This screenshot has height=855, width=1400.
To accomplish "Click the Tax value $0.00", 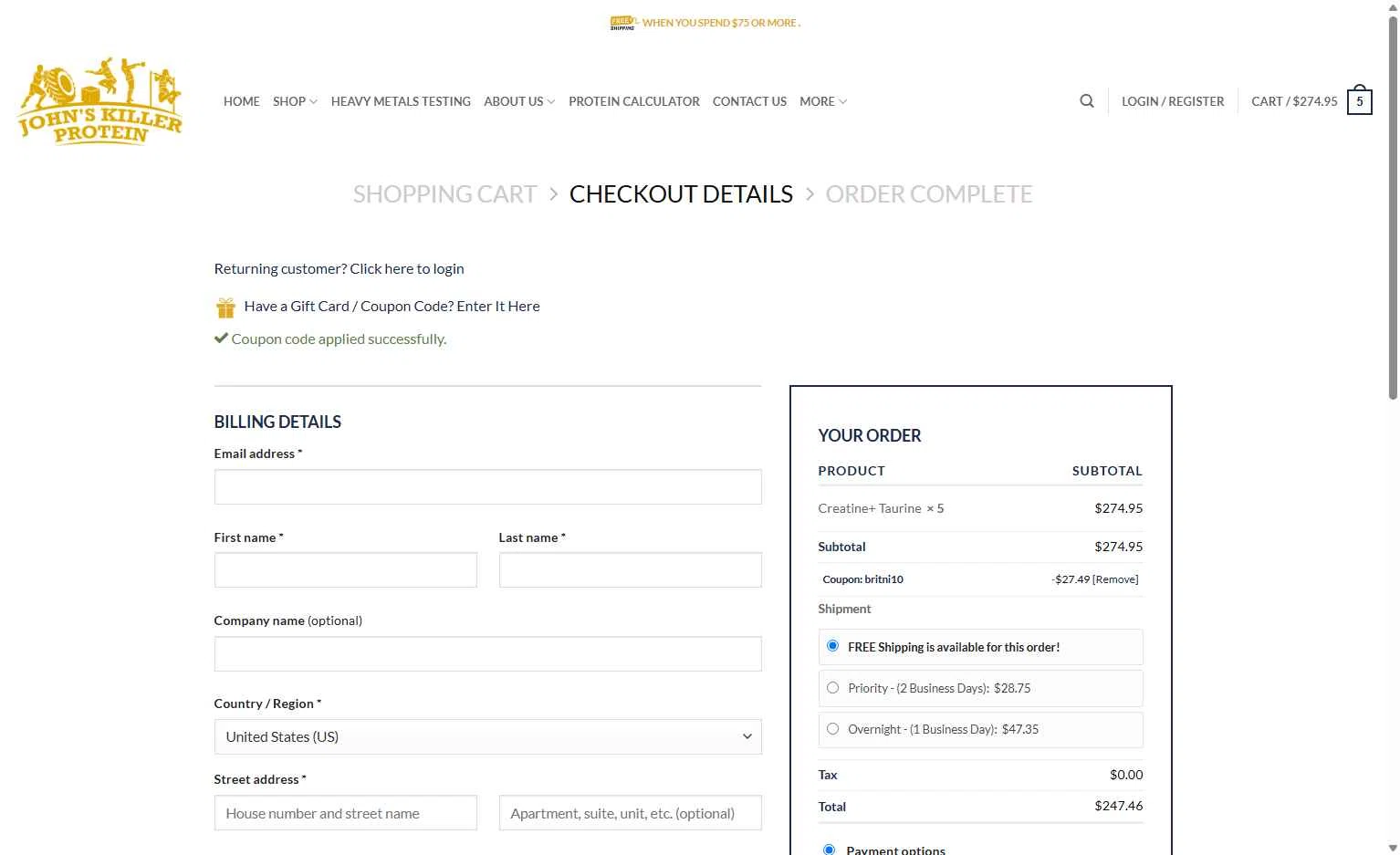I will [1126, 775].
